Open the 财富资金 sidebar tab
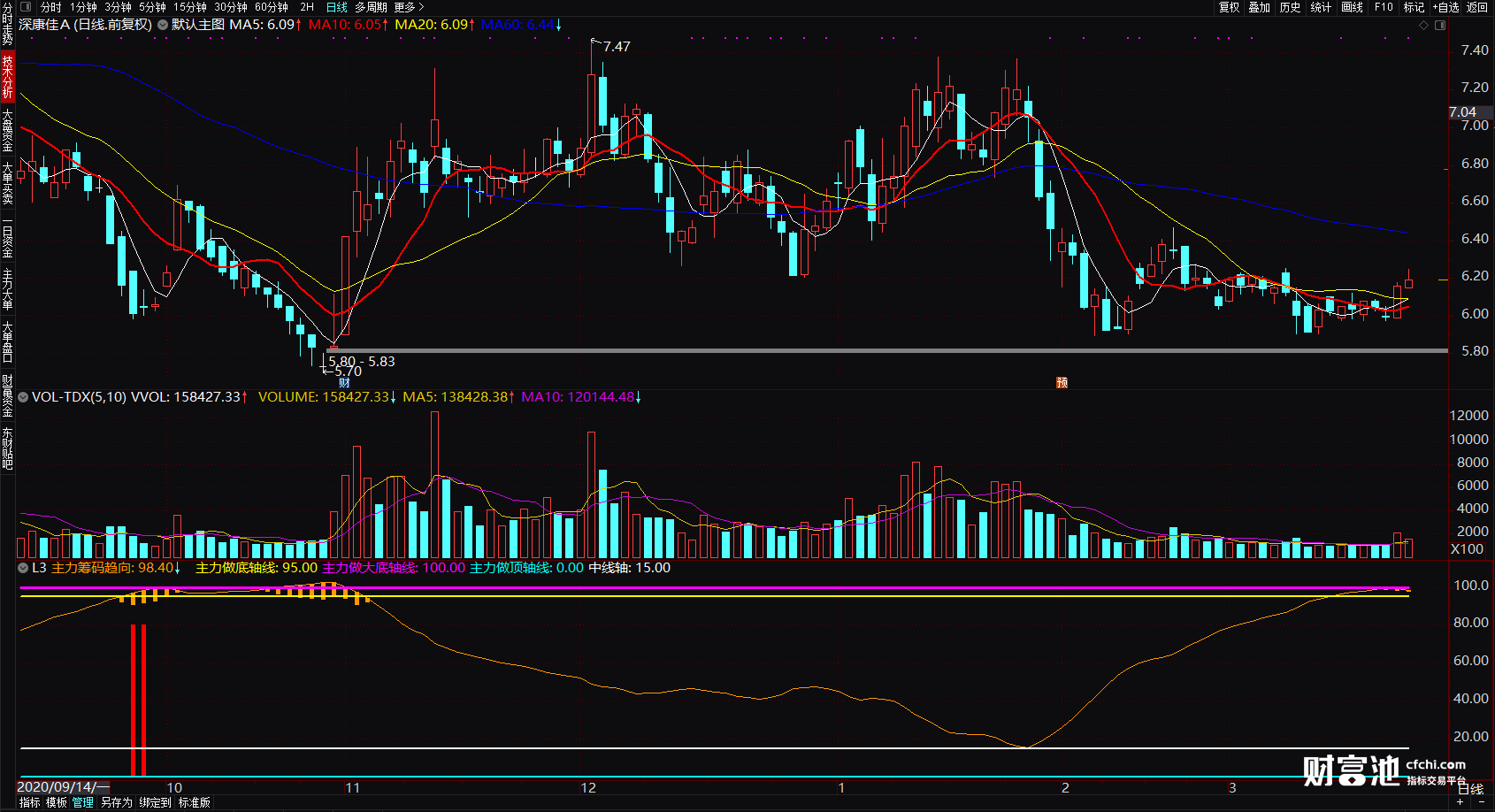Viewport: 1495px width, 812px height. pos(7,395)
